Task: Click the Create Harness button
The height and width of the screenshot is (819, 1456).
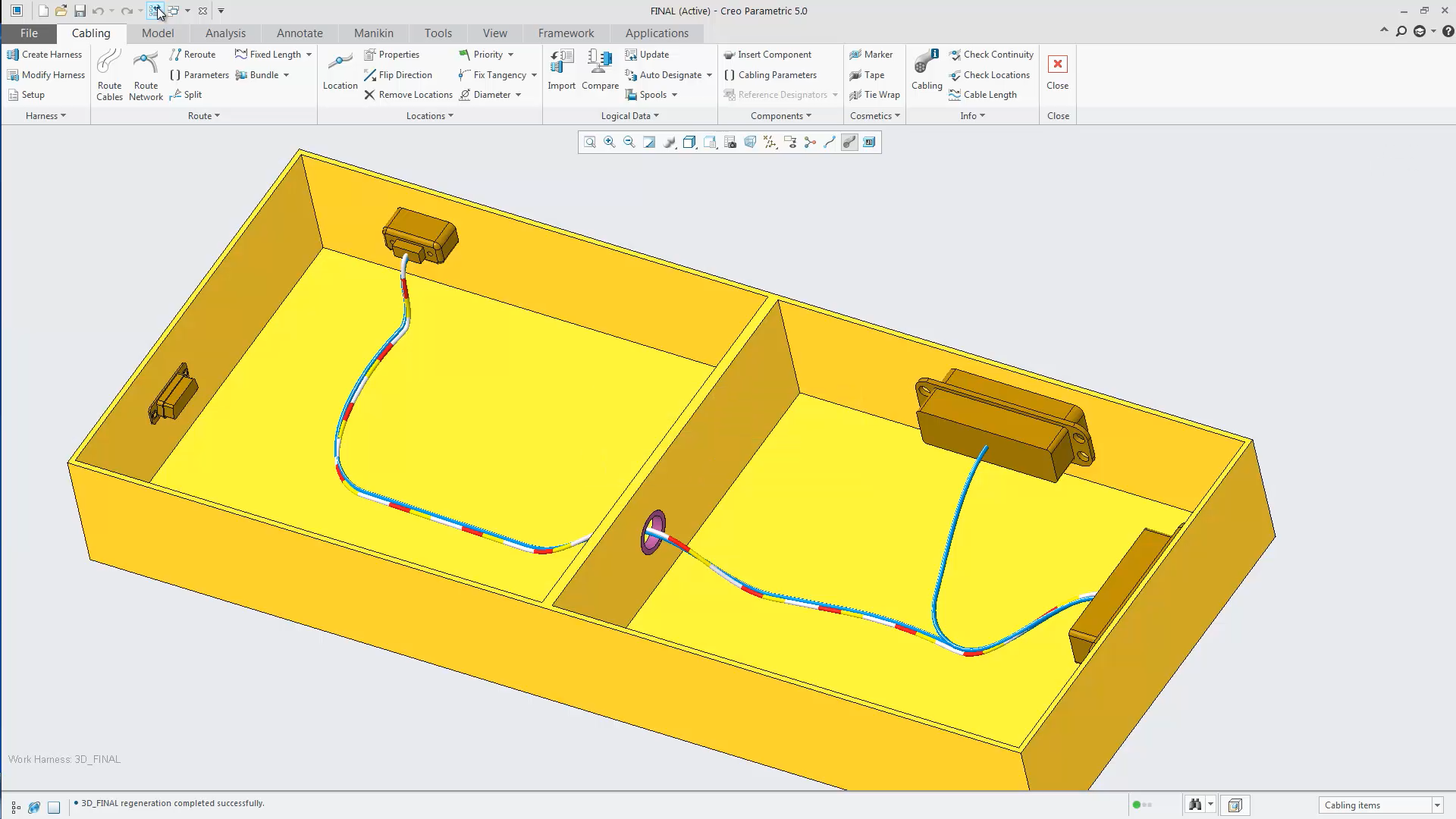Action: tap(44, 55)
